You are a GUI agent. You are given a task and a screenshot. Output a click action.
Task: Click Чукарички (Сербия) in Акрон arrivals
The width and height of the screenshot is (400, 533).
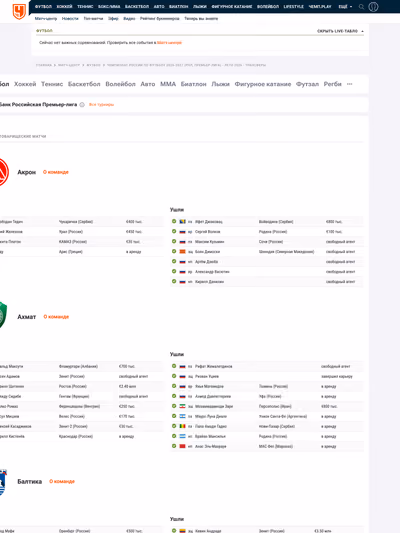coord(76,222)
